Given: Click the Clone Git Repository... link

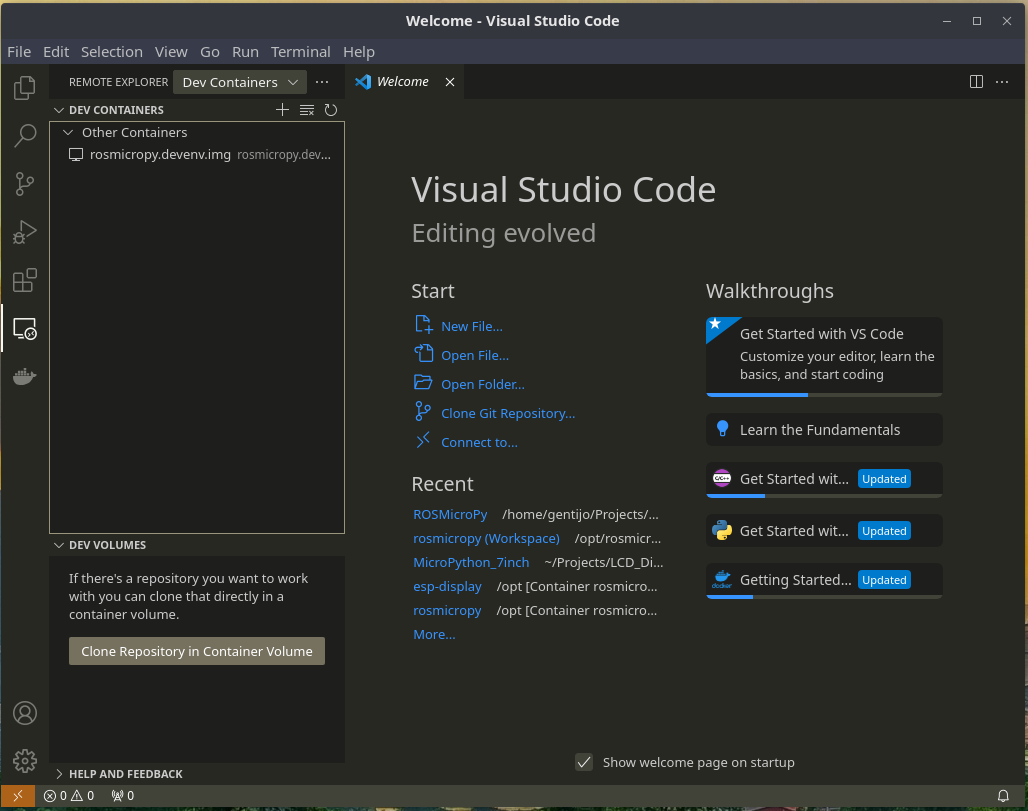Looking at the screenshot, I should 508,413.
